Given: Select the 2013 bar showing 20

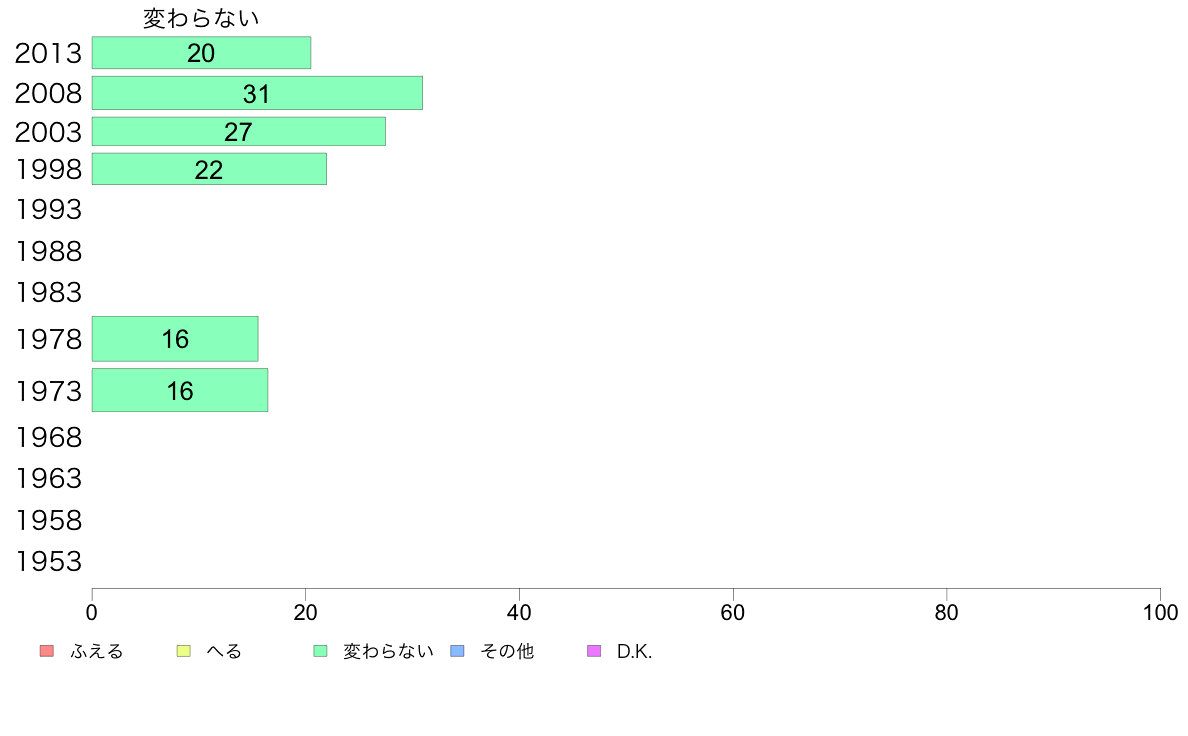Looking at the screenshot, I should point(202,53).
